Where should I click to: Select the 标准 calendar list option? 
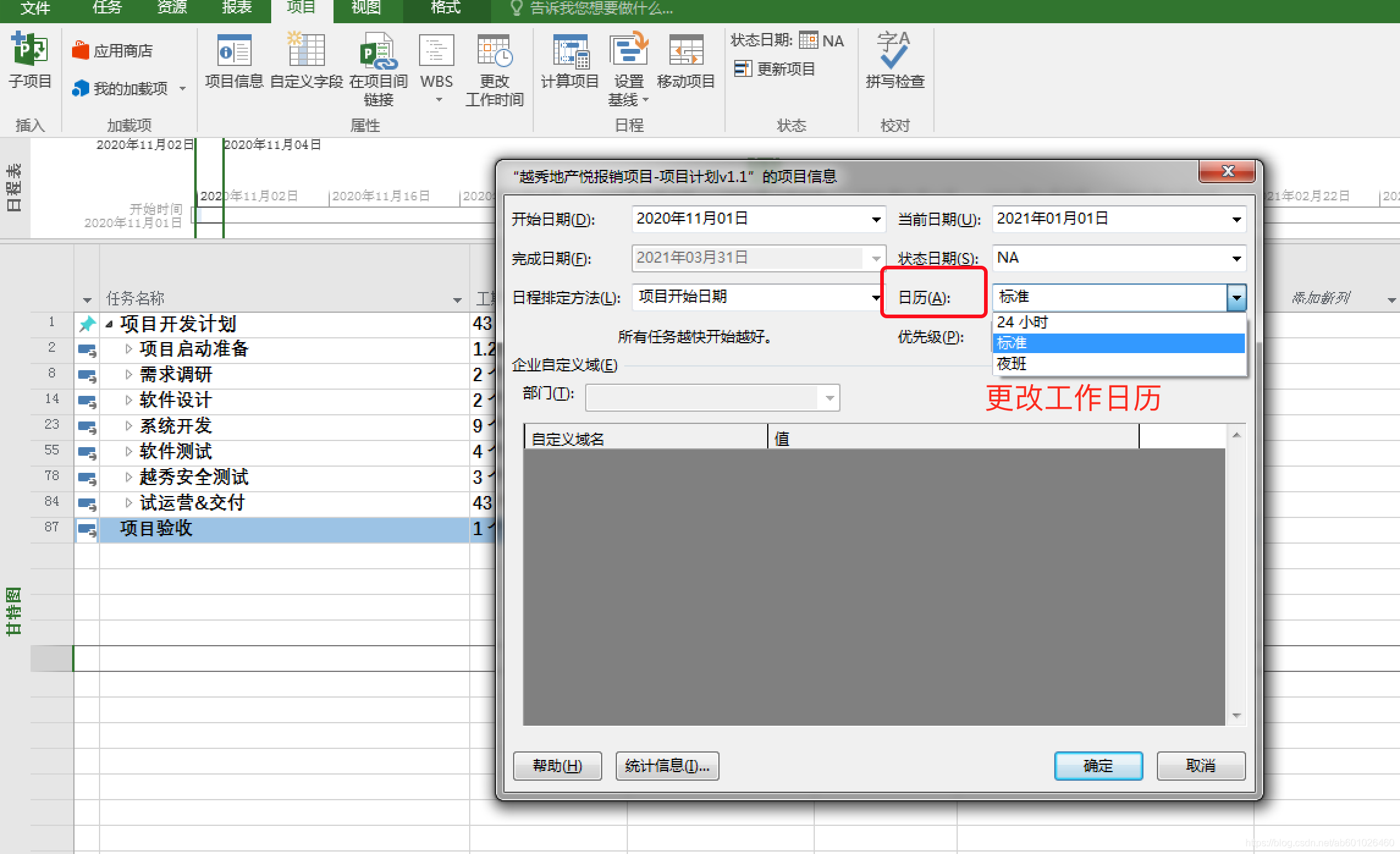tap(1119, 343)
